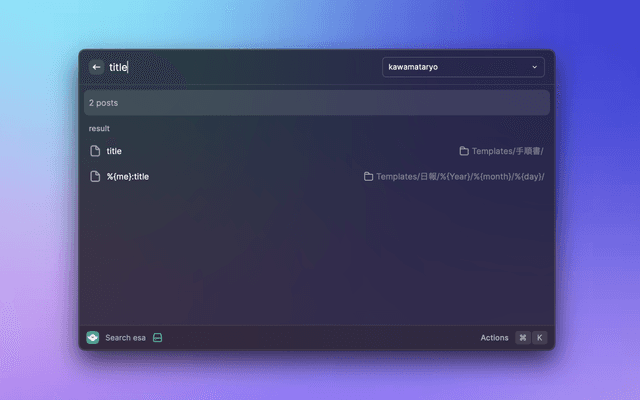The image size is (640, 400).
Task: Click the folder icon beside Templates/手順書/
Action: 464,151
